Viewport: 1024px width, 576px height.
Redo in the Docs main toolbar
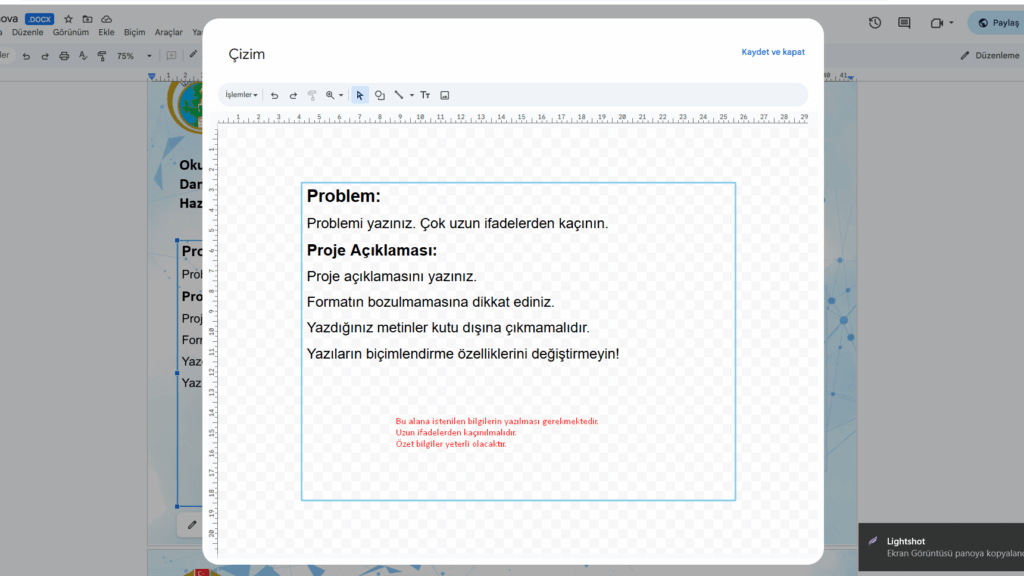[45, 56]
